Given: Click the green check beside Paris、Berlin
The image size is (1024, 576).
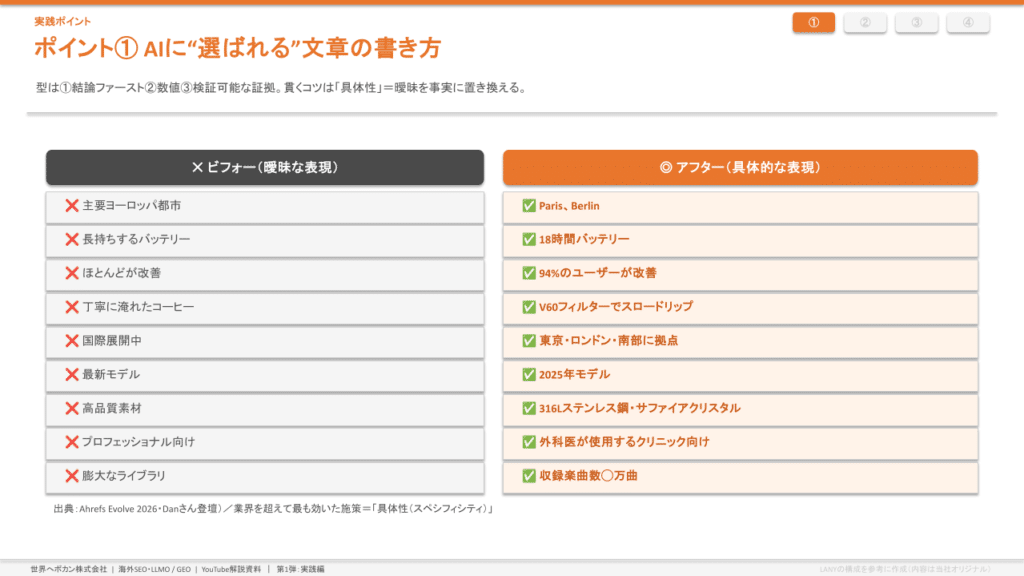Looking at the screenshot, I should tap(529, 206).
